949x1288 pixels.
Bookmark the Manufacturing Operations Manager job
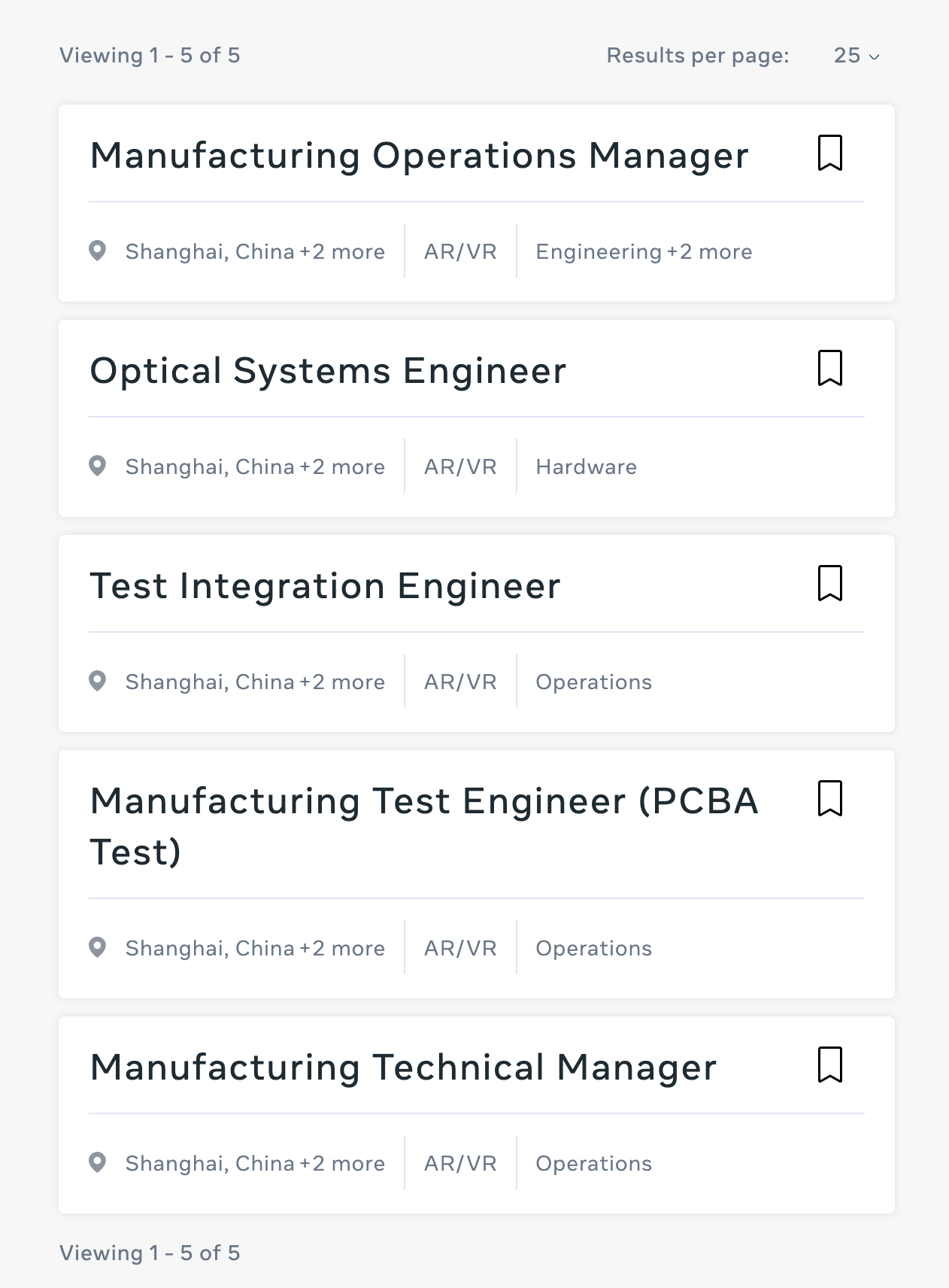pos(829,153)
